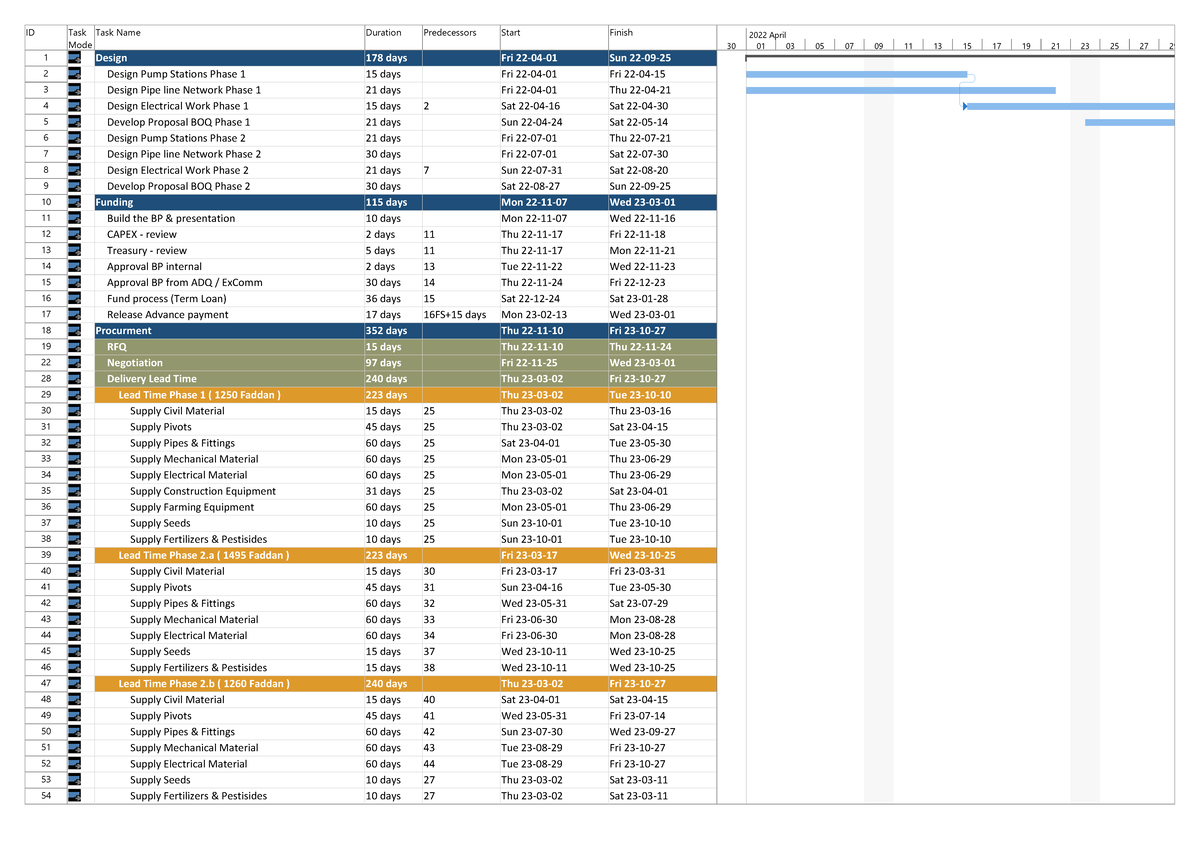Click the Task Mode icon on the Funding row
The width and height of the screenshot is (1200, 841).
pos(74,202)
